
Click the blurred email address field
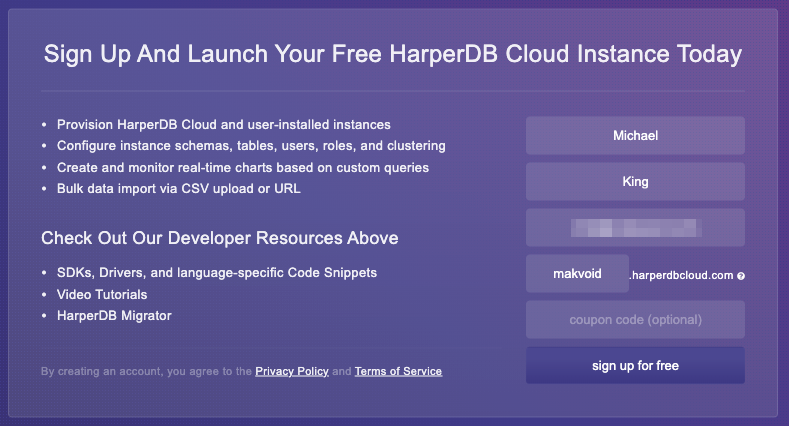(x=635, y=228)
